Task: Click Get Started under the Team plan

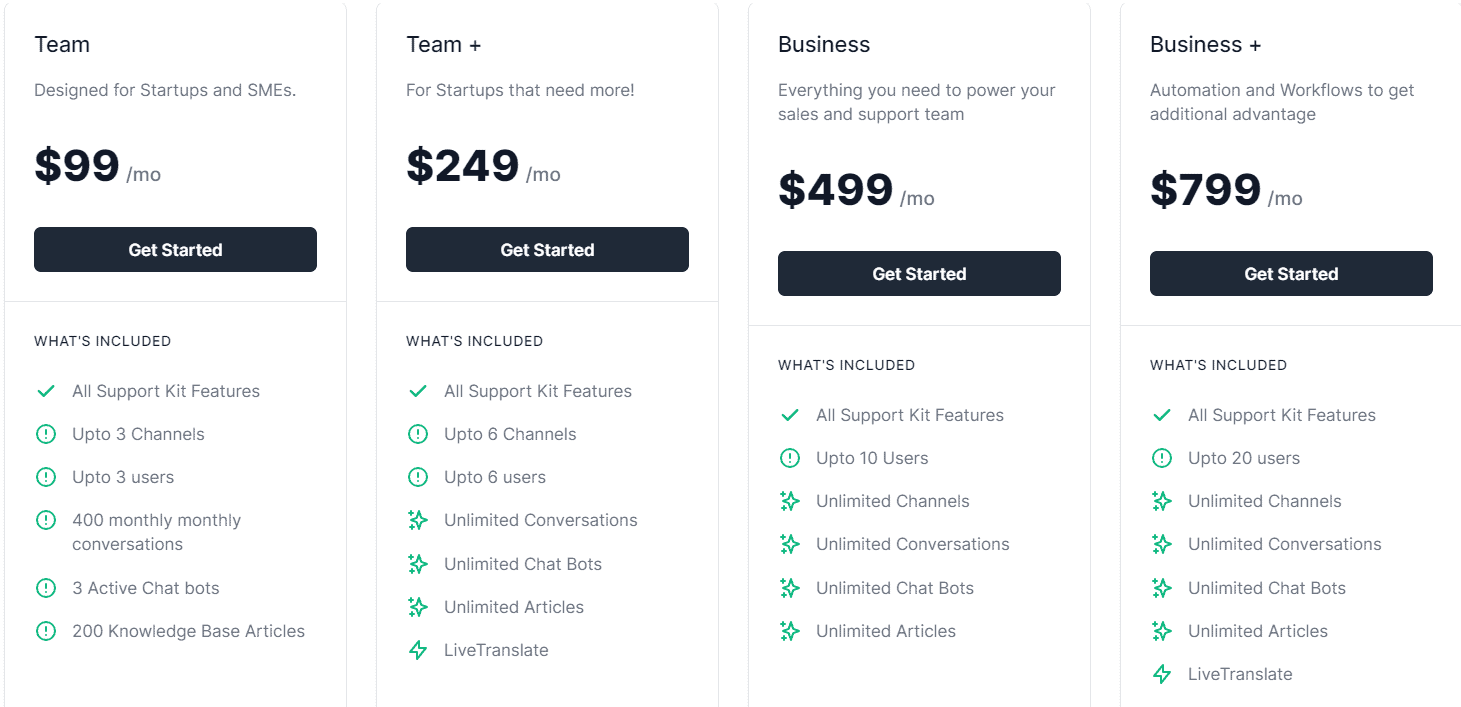Action: tap(175, 249)
